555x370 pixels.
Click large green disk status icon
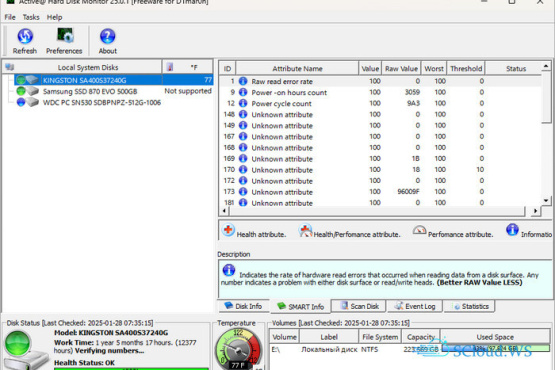click(x=17, y=343)
